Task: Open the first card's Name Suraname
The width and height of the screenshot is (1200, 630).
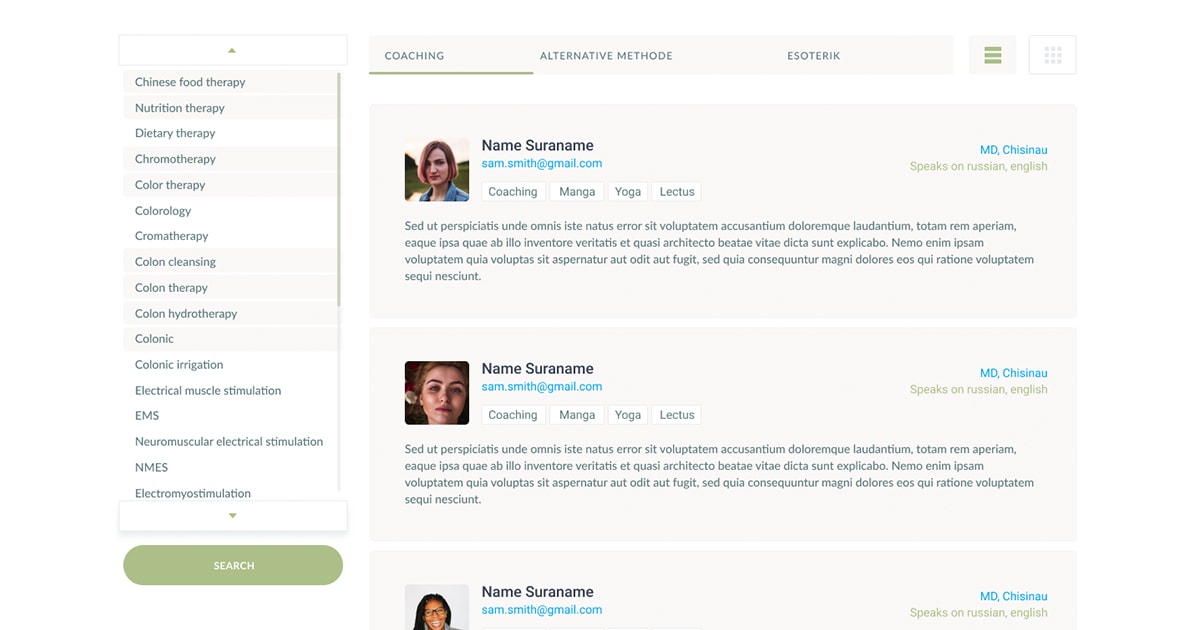Action: (x=537, y=146)
